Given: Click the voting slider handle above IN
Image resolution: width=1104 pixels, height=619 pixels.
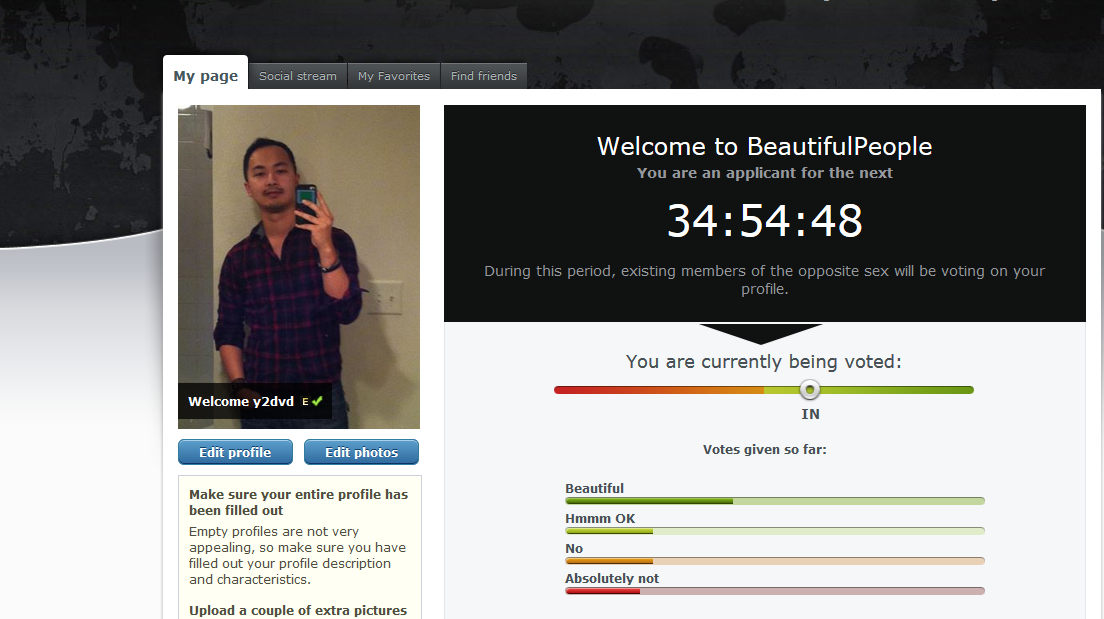Looking at the screenshot, I should (810, 389).
